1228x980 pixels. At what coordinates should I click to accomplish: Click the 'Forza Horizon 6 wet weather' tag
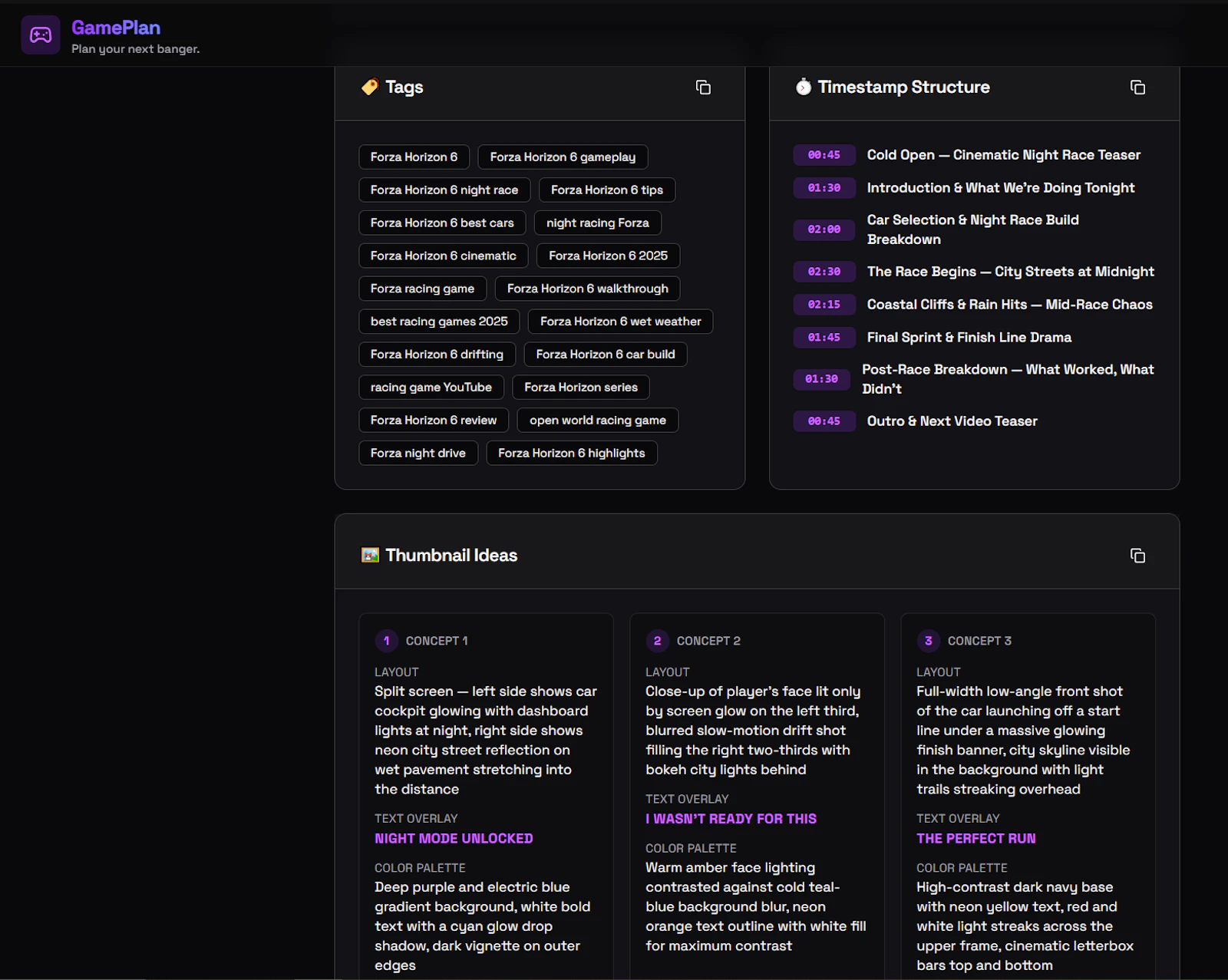point(621,322)
